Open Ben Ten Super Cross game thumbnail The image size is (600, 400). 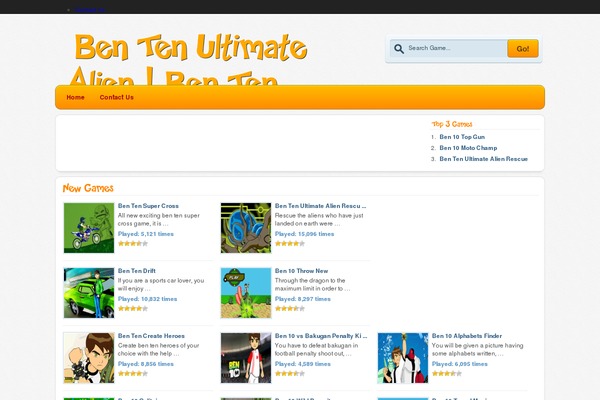89,228
